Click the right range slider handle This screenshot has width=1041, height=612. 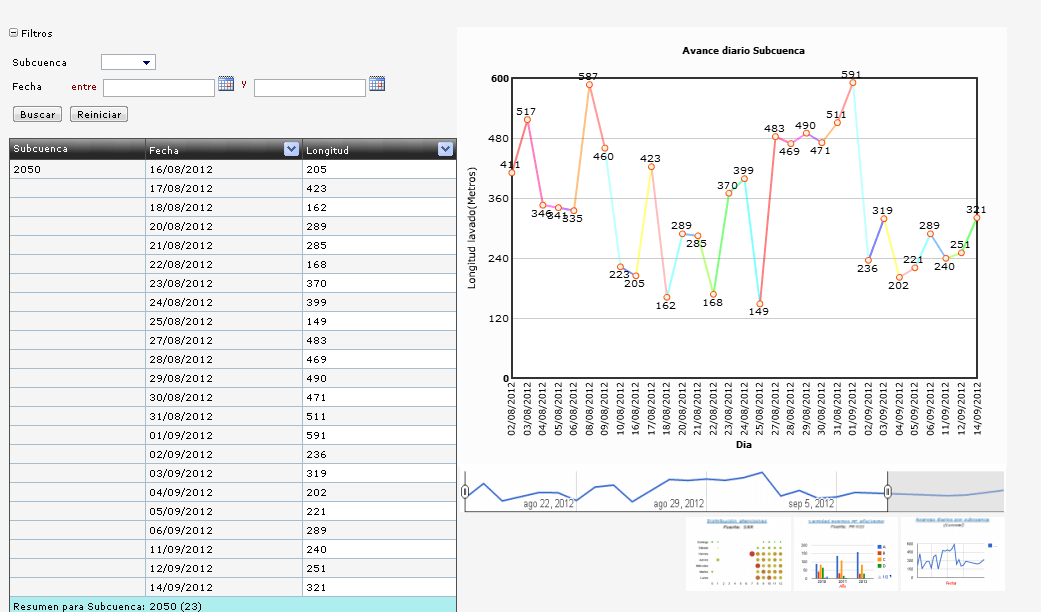point(888,491)
